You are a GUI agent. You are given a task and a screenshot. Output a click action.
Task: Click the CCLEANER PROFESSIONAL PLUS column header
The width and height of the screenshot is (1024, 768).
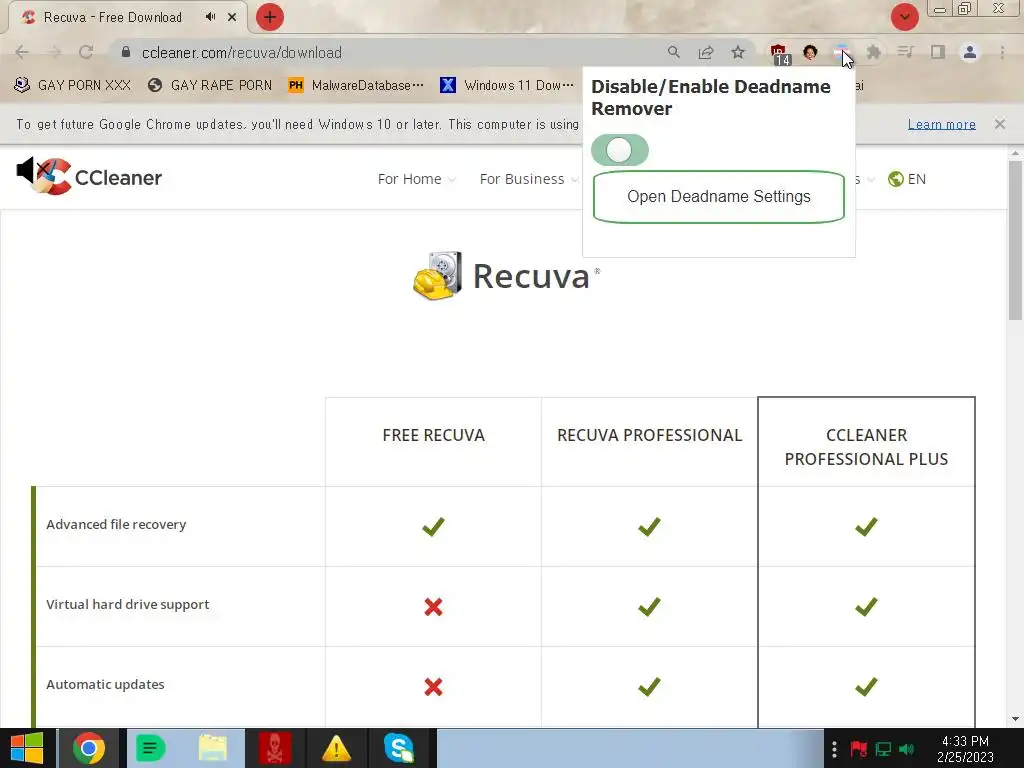tap(866, 447)
